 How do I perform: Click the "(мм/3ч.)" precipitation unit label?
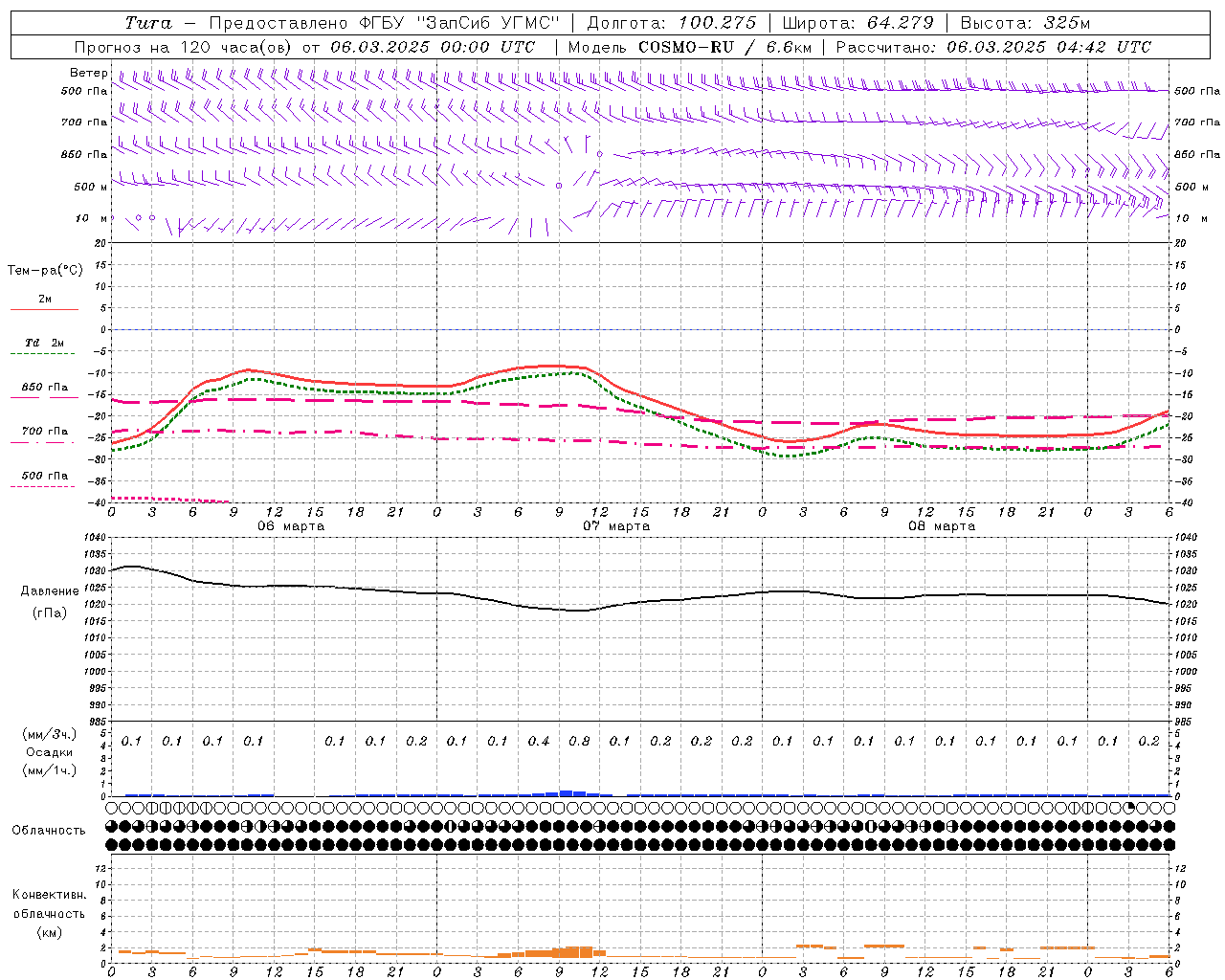50,734
